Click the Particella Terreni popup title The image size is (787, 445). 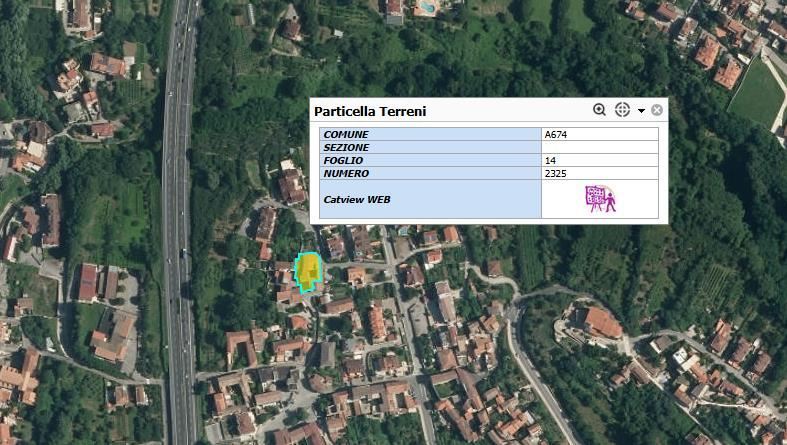(370, 111)
